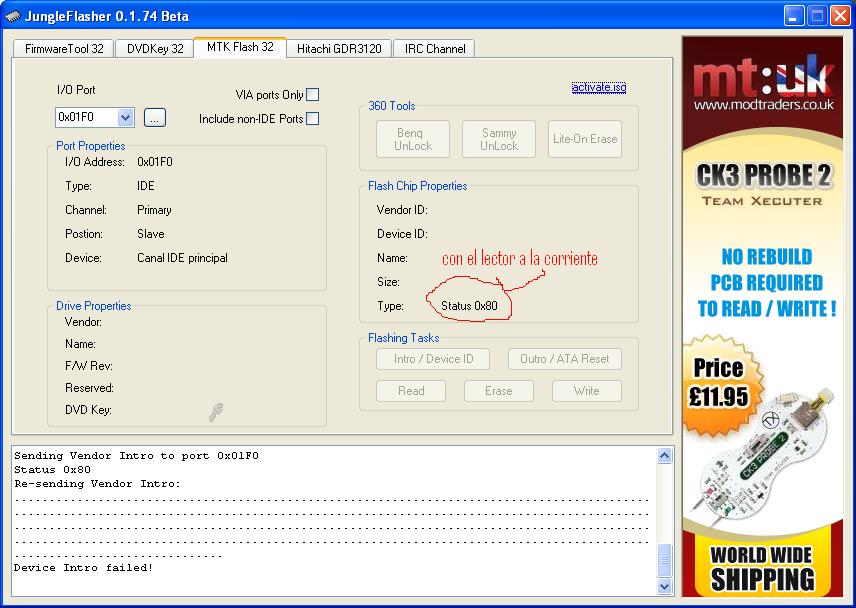Click Outro / ATA Reset button
Viewport: 856px width, 608px height.
pos(564,359)
